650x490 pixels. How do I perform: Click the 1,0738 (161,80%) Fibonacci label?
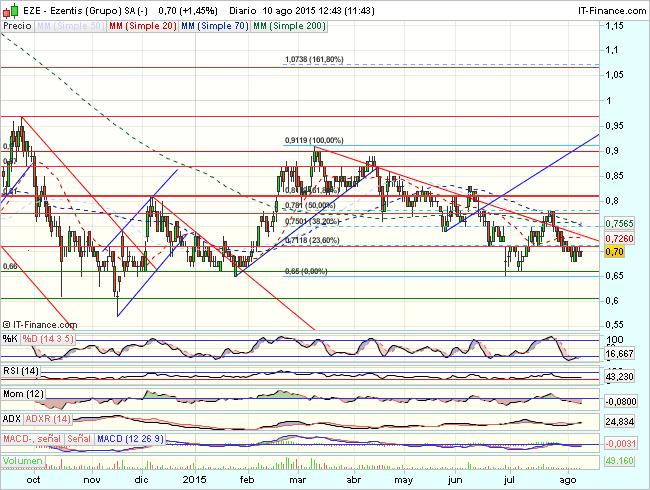(x=314, y=60)
